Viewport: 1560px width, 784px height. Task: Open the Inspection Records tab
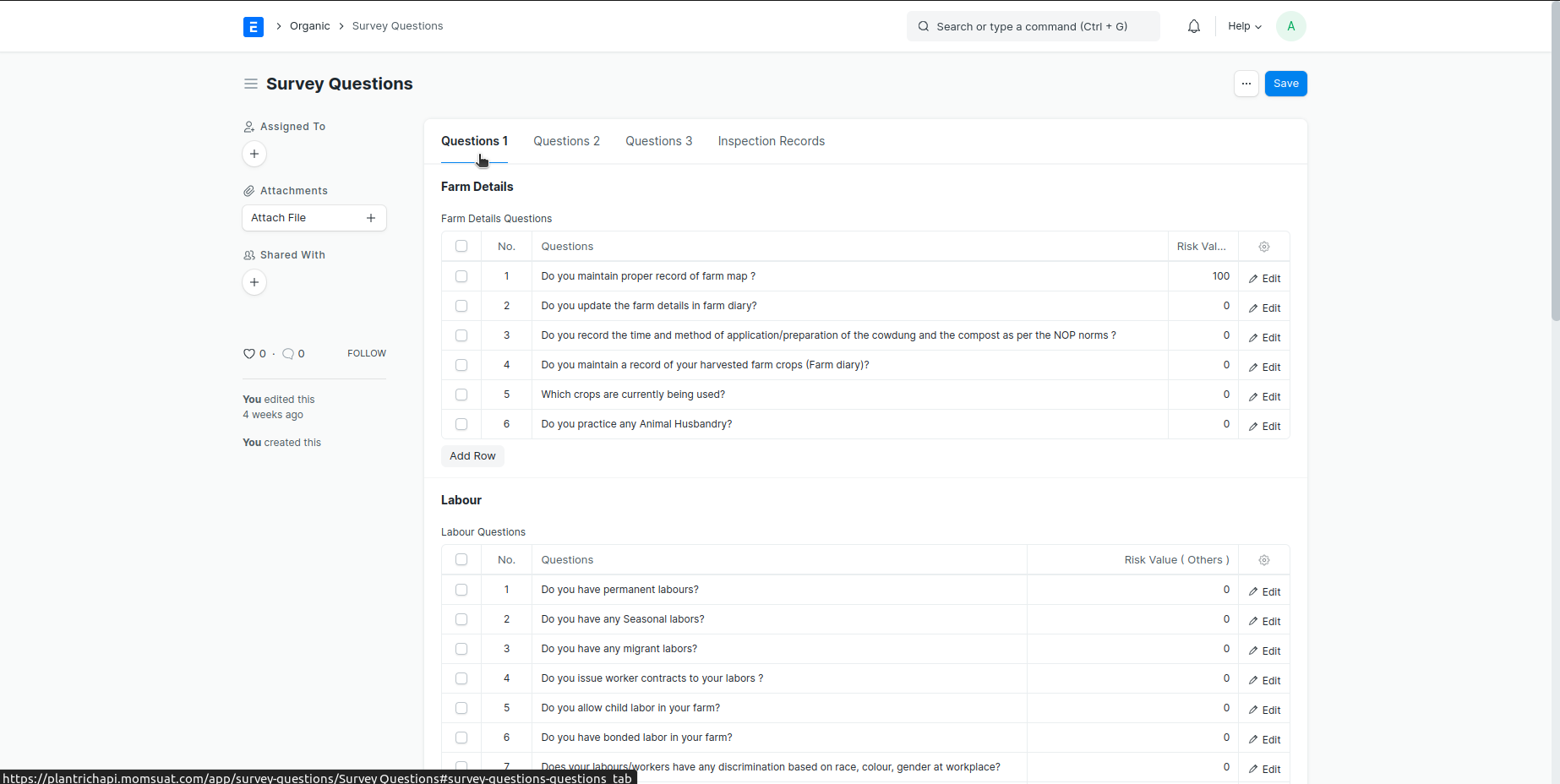click(771, 141)
